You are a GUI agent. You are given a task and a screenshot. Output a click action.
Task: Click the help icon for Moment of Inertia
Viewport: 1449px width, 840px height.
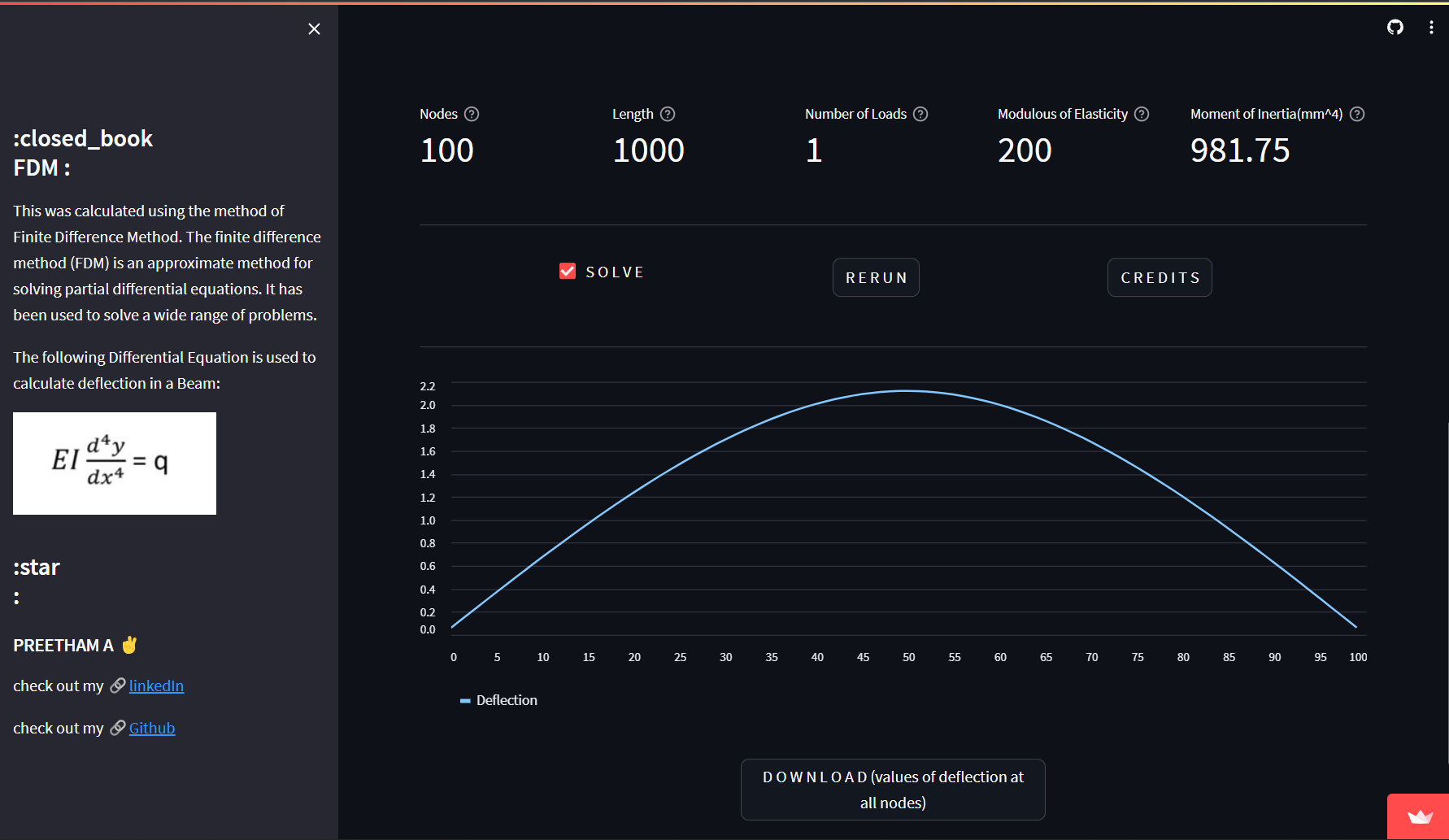point(1355,114)
